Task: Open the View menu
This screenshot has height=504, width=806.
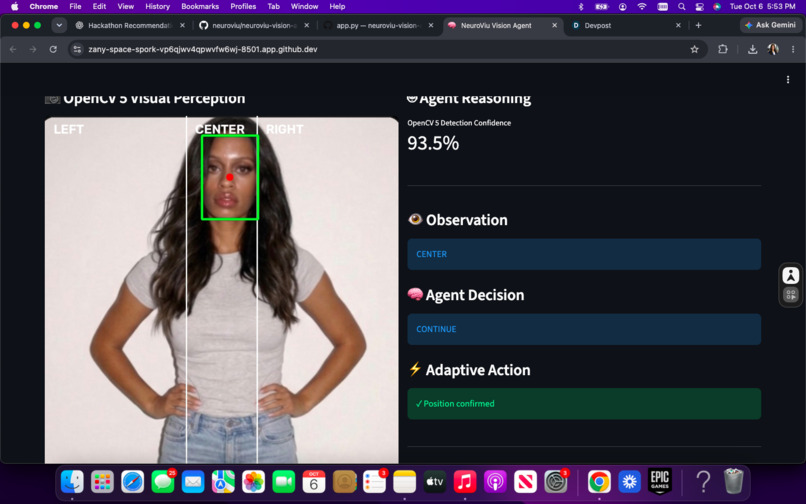Action: point(125,6)
